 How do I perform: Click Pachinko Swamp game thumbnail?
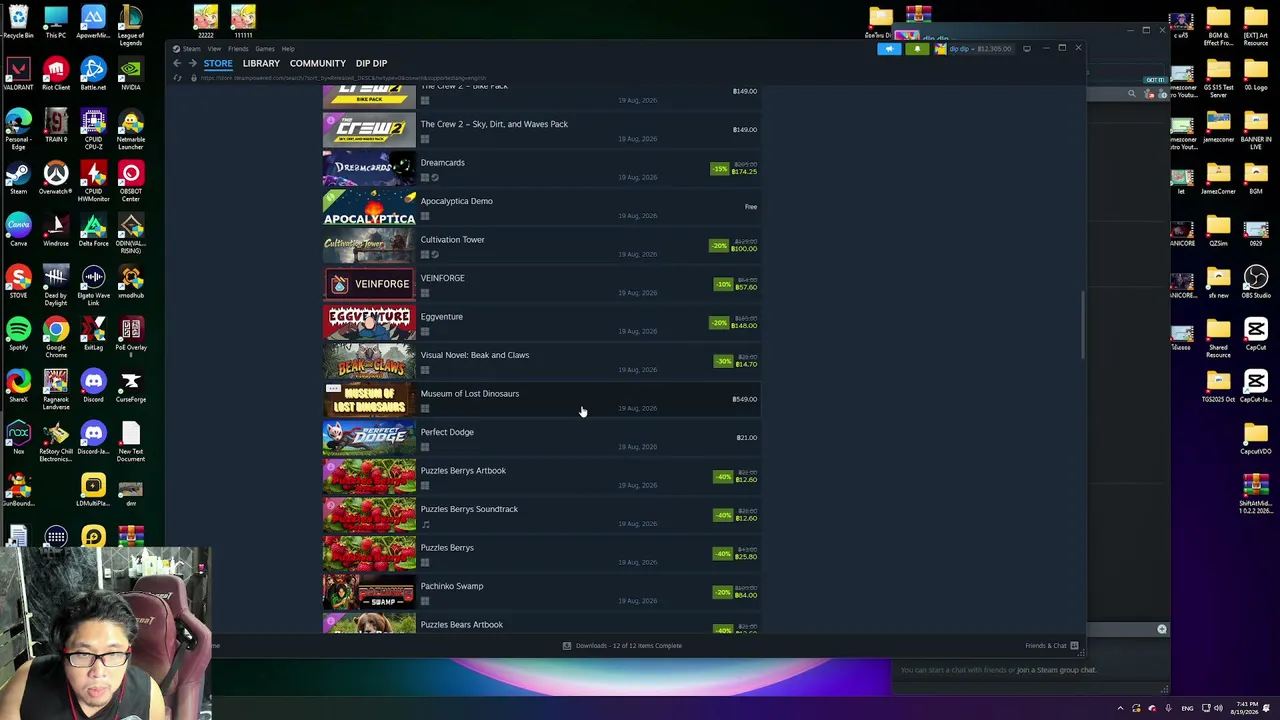click(x=369, y=592)
